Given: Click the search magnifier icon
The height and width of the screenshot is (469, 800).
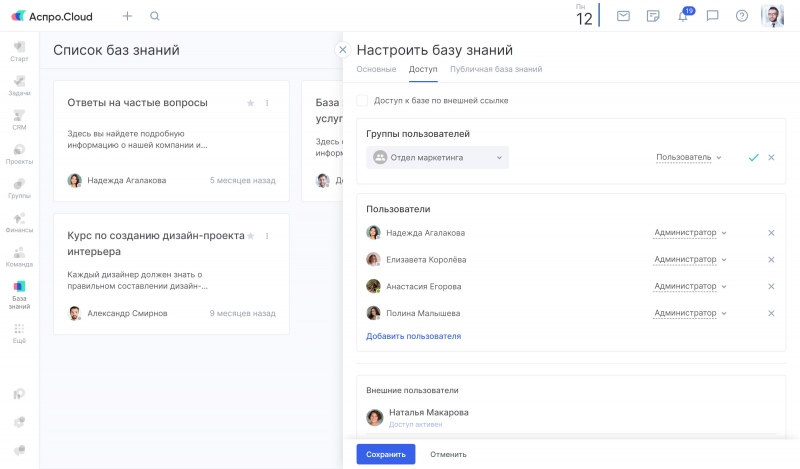Looking at the screenshot, I should pos(154,16).
